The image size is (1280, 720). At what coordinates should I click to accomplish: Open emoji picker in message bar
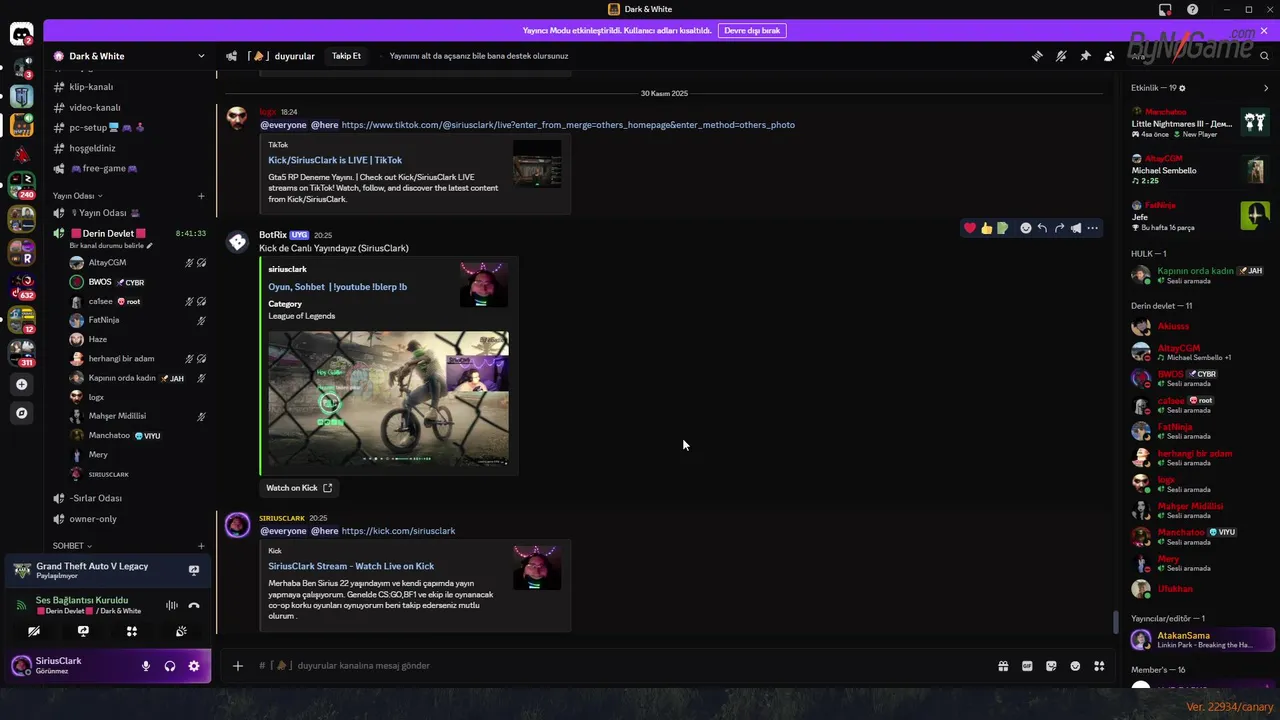(x=1075, y=666)
